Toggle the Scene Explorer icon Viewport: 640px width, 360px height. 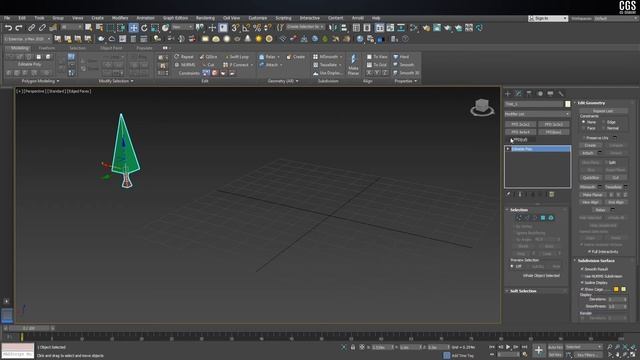(356, 28)
